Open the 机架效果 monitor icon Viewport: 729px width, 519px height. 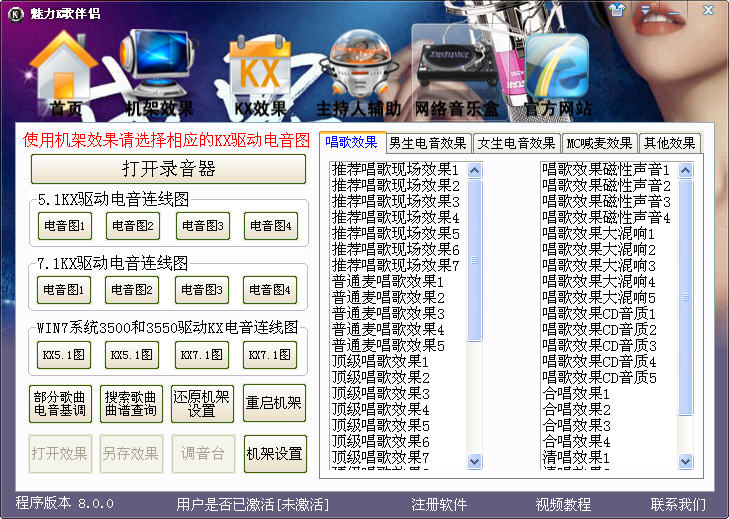[x=158, y=73]
